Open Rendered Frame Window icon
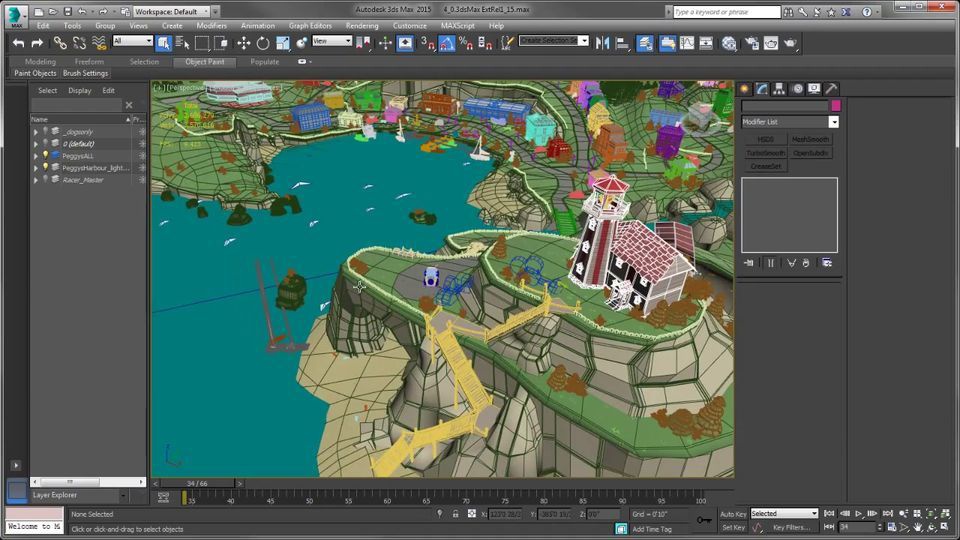The width and height of the screenshot is (960, 540). (x=771, y=43)
